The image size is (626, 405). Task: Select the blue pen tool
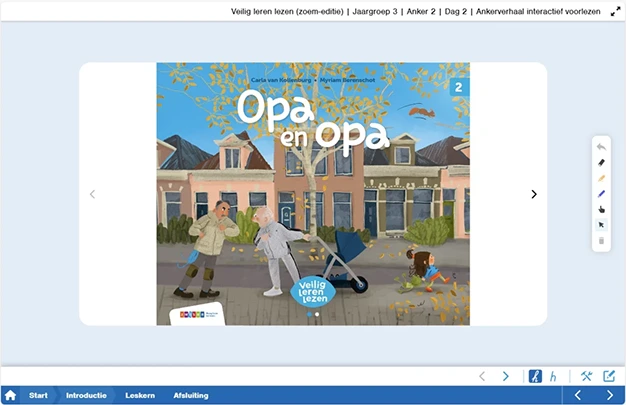pos(601,193)
